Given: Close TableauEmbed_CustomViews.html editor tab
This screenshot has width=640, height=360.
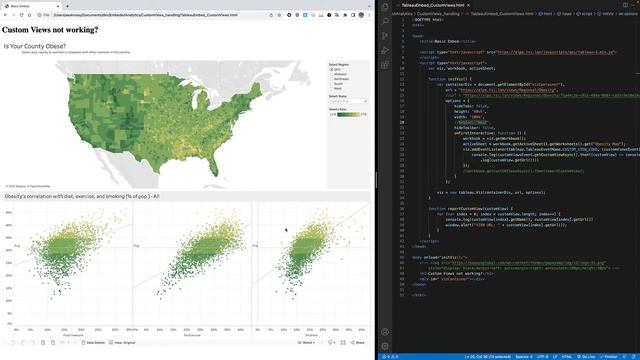Looking at the screenshot, I should click(x=468, y=5).
